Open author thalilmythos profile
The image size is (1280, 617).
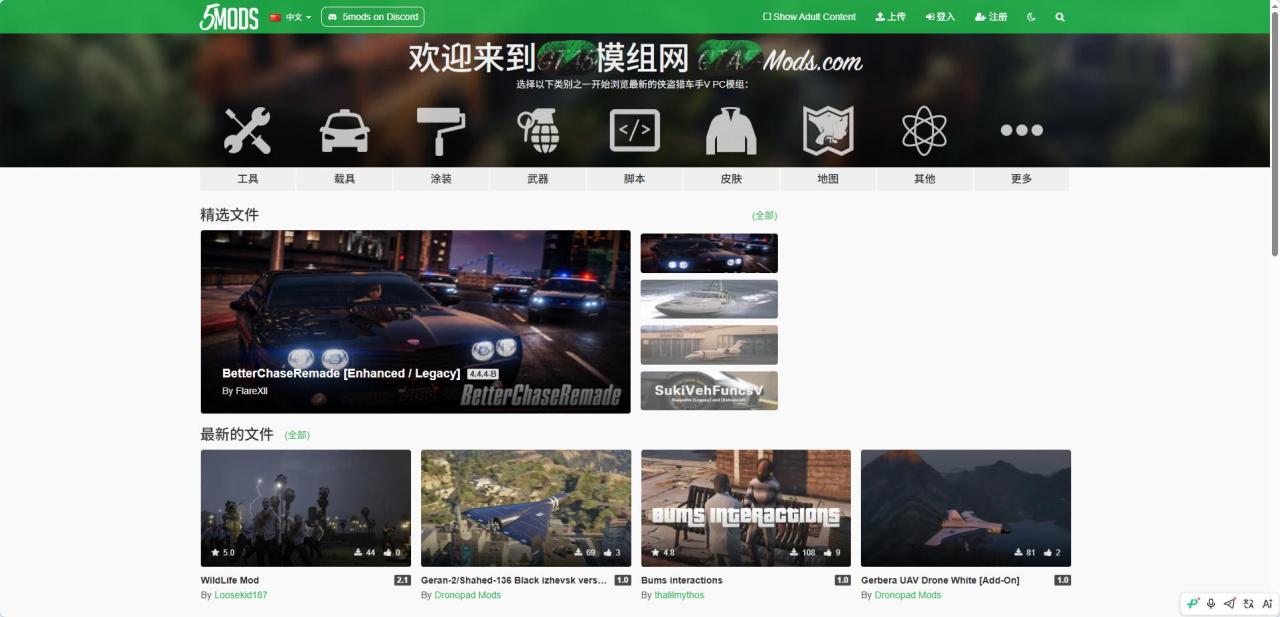pos(679,595)
